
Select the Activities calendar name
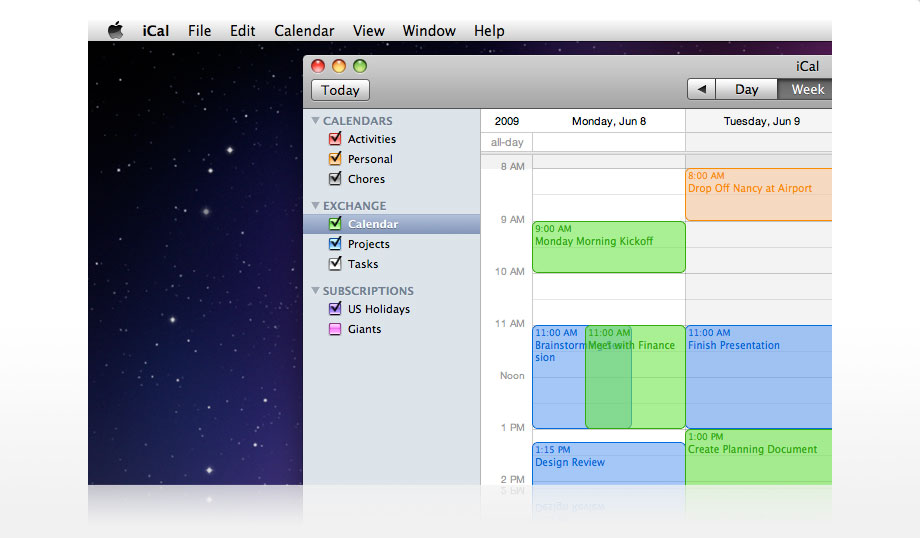pos(371,139)
